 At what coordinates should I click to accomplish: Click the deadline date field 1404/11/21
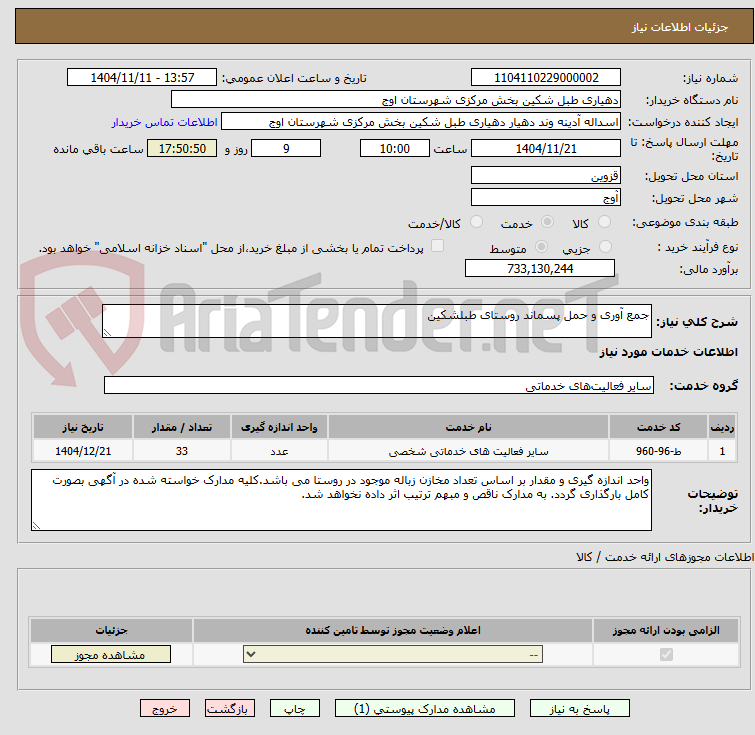coord(546,148)
